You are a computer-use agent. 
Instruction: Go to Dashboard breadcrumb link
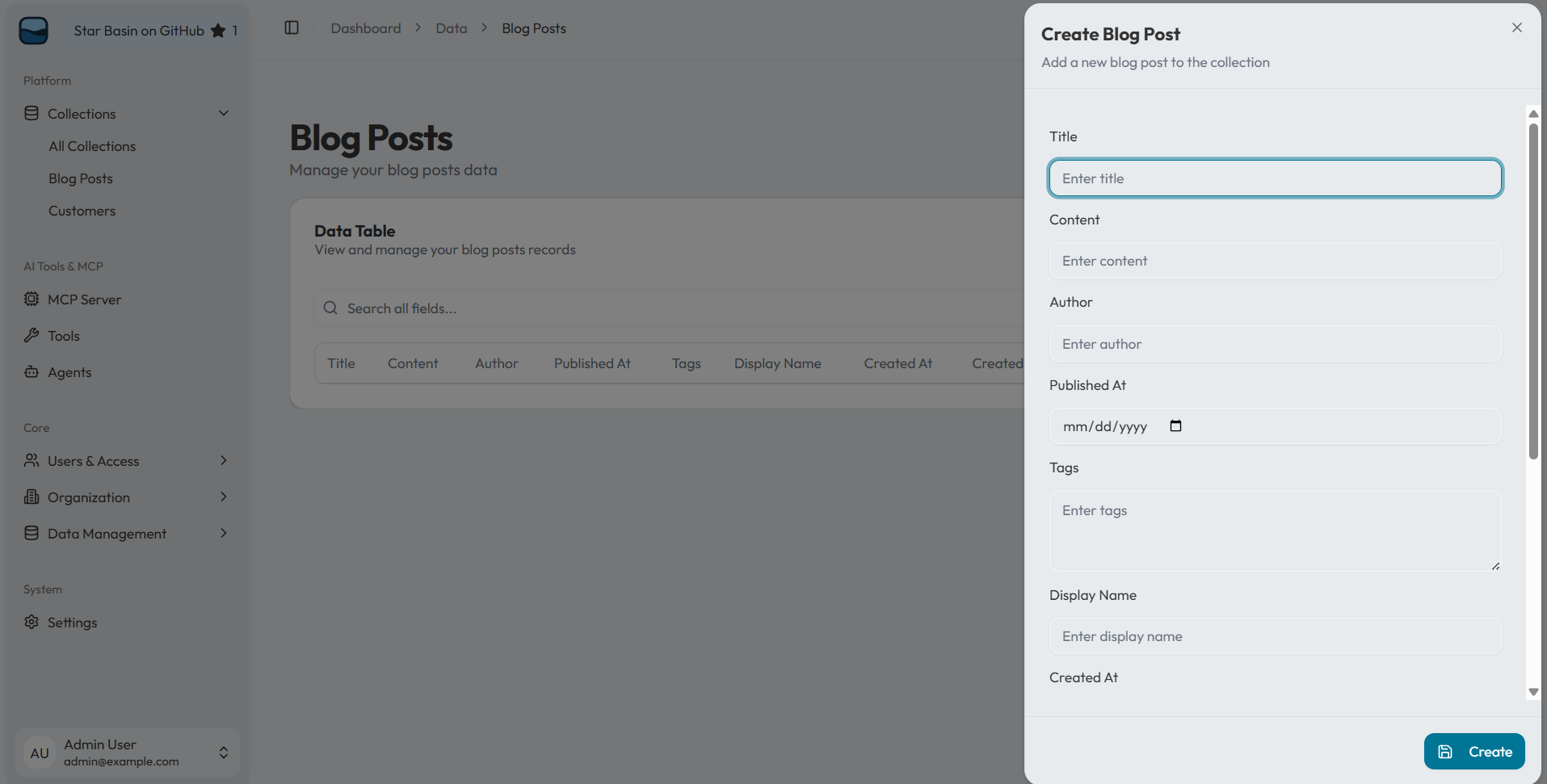coord(366,28)
